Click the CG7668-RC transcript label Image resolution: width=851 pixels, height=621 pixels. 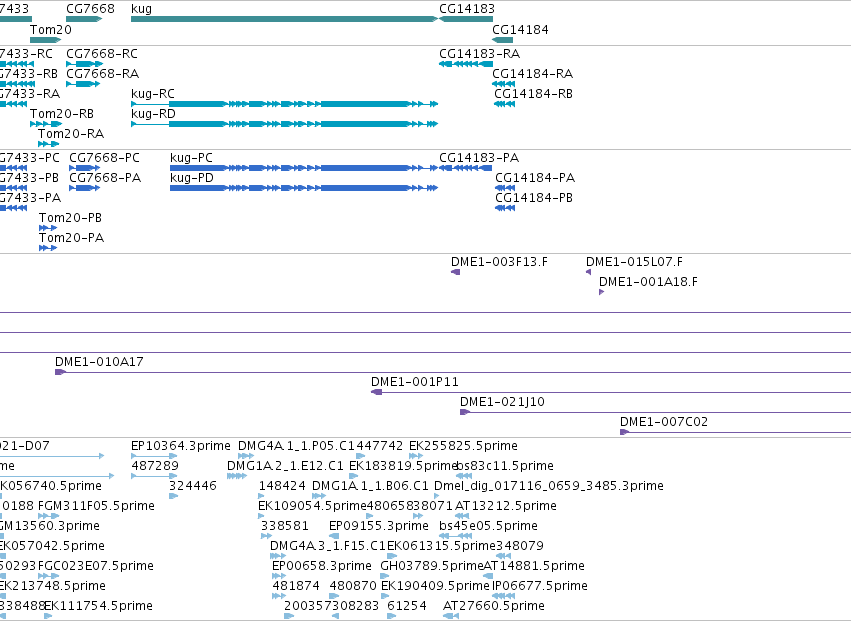point(102,54)
